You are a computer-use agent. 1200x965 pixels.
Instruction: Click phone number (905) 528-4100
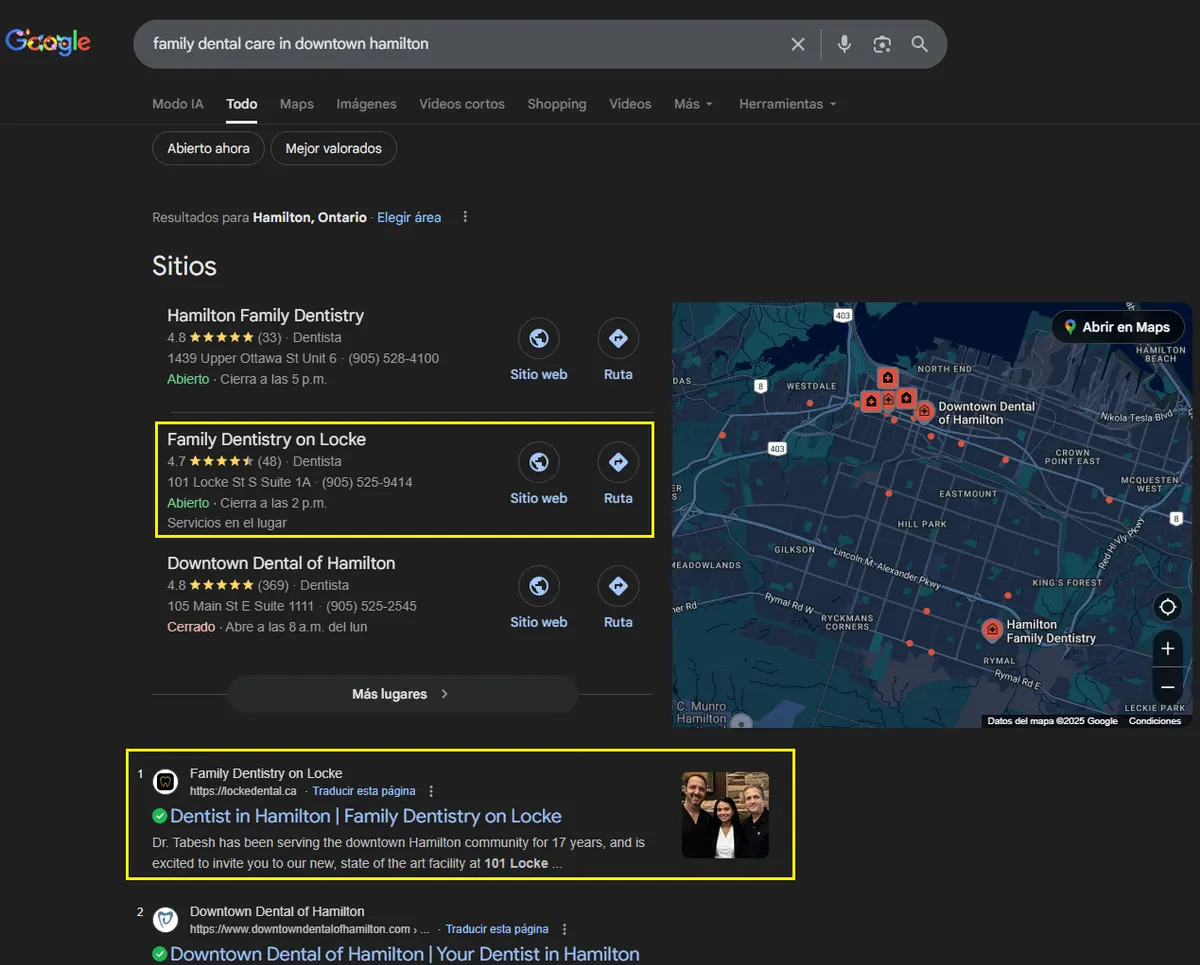tap(393, 358)
